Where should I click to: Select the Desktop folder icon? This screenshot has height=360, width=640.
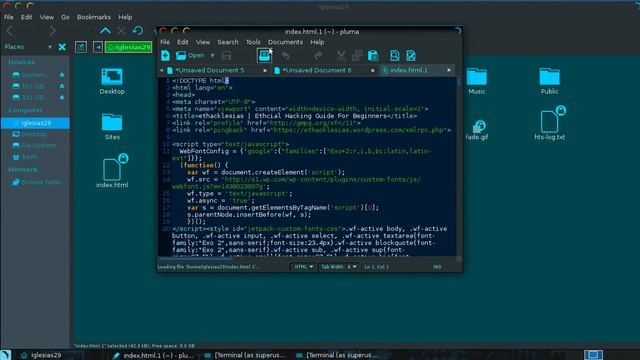(x=112, y=81)
